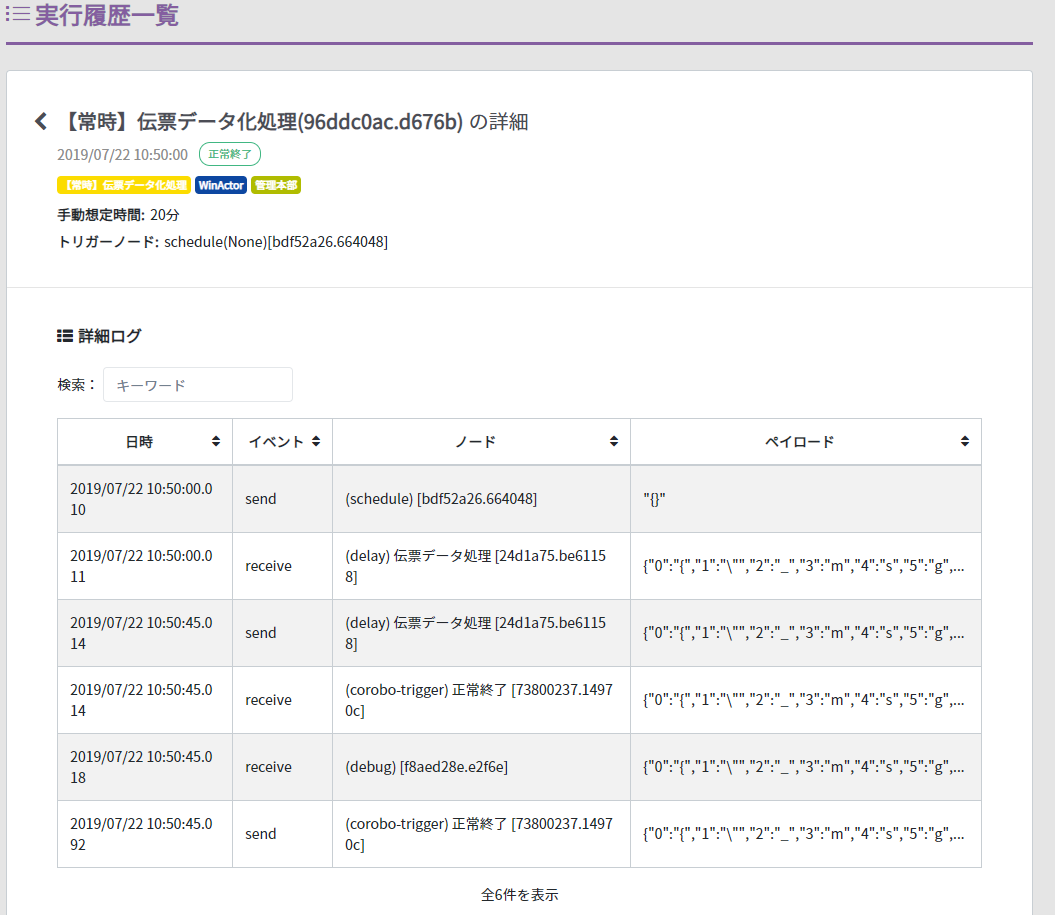Select the green 管理本部 tag
This screenshot has height=915, width=1055.
(x=276, y=185)
